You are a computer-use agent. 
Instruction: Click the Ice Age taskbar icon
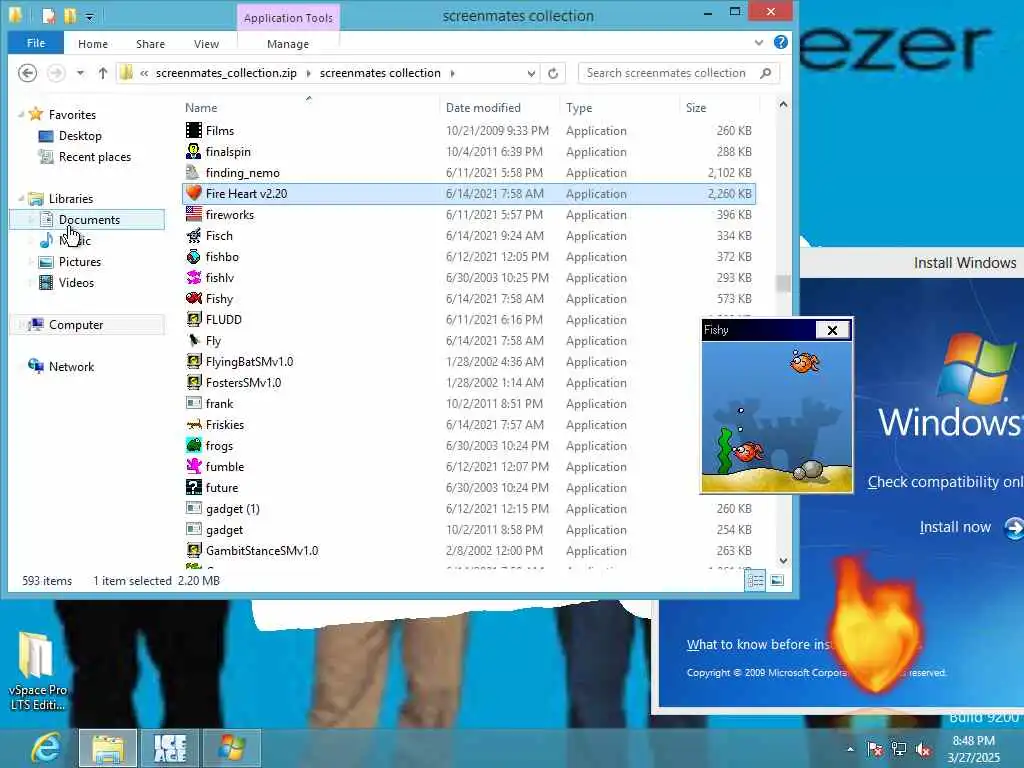(x=170, y=748)
